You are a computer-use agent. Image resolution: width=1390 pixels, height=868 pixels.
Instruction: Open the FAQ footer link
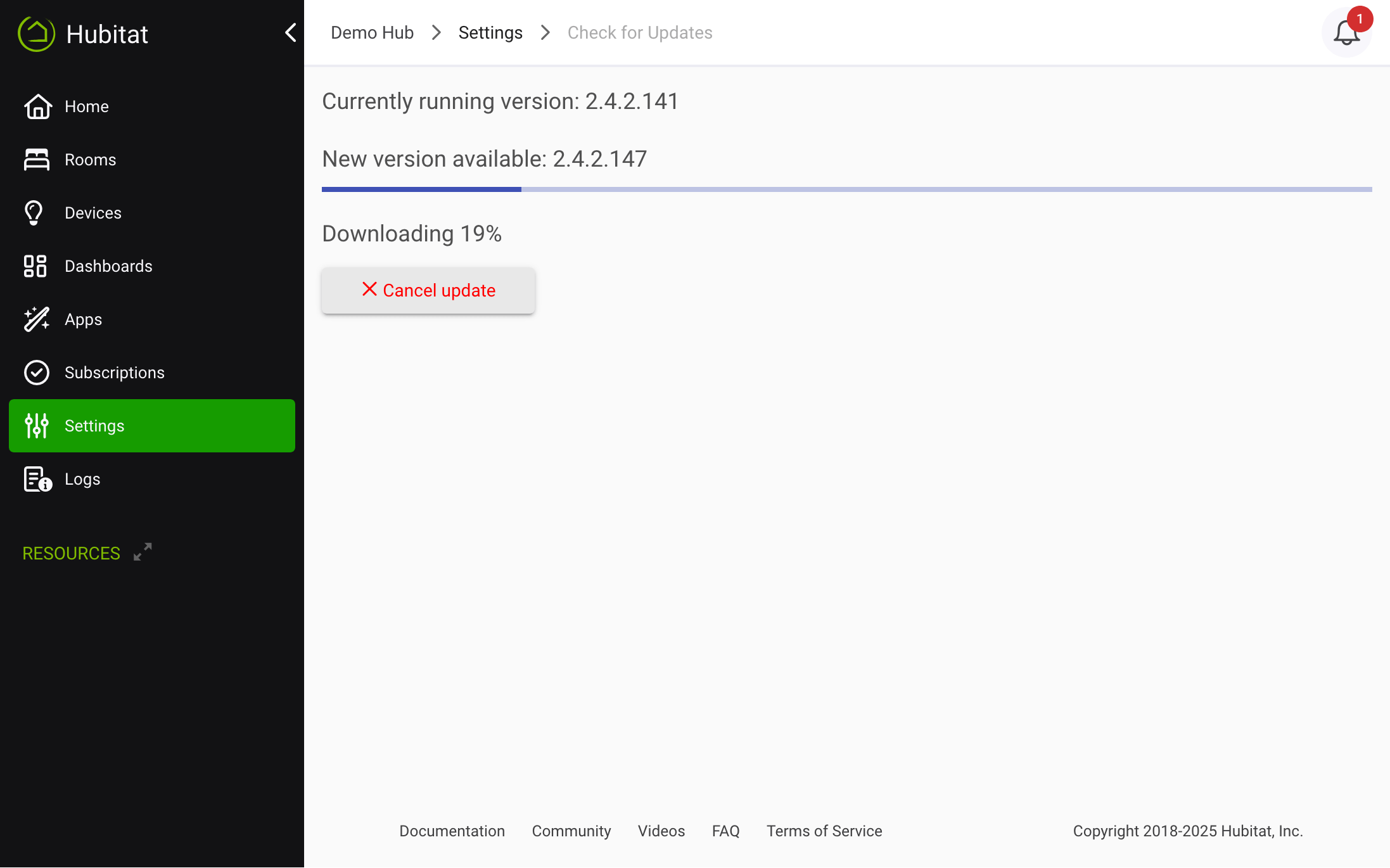(x=726, y=831)
